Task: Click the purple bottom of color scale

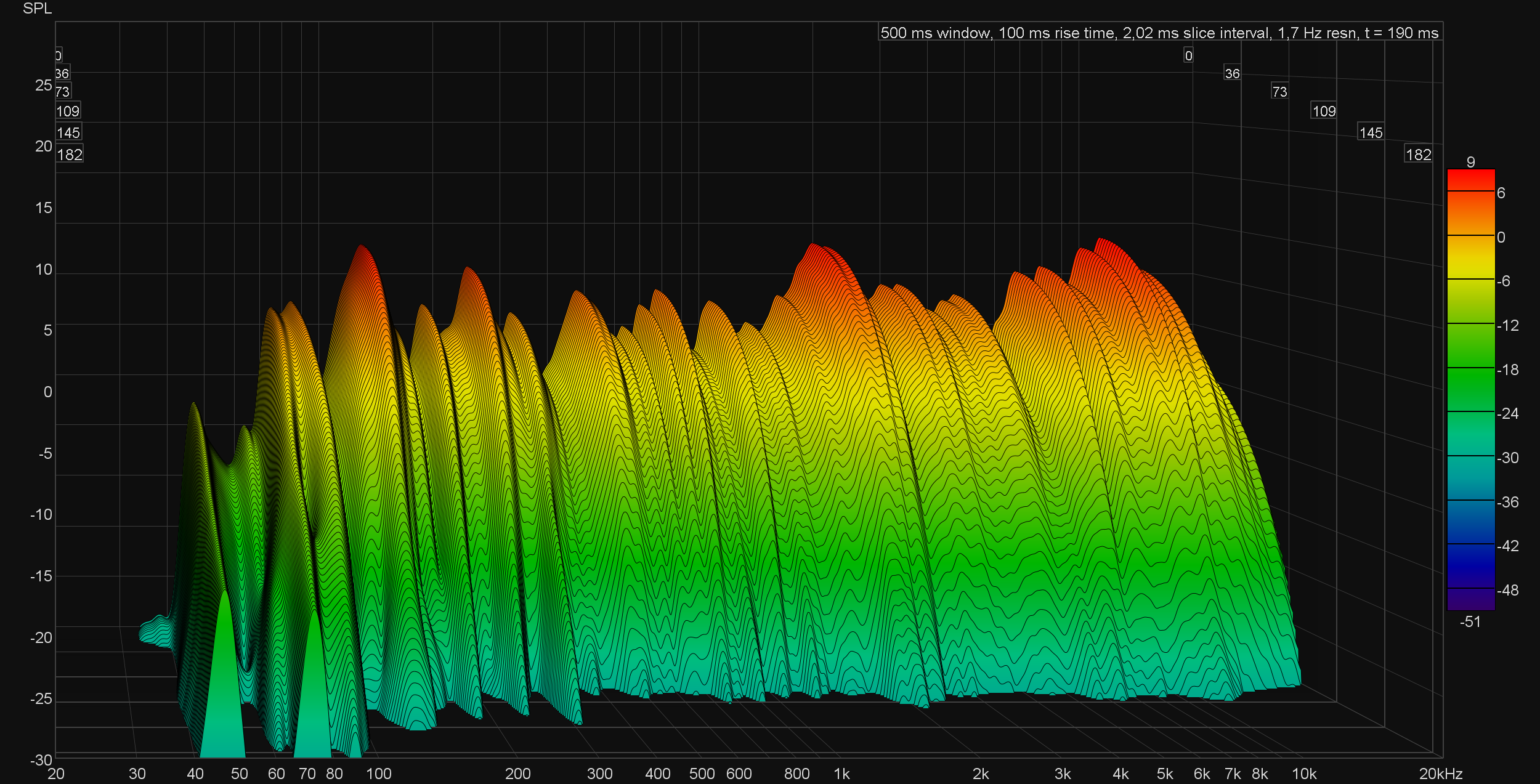Action: pyautogui.click(x=1470, y=600)
